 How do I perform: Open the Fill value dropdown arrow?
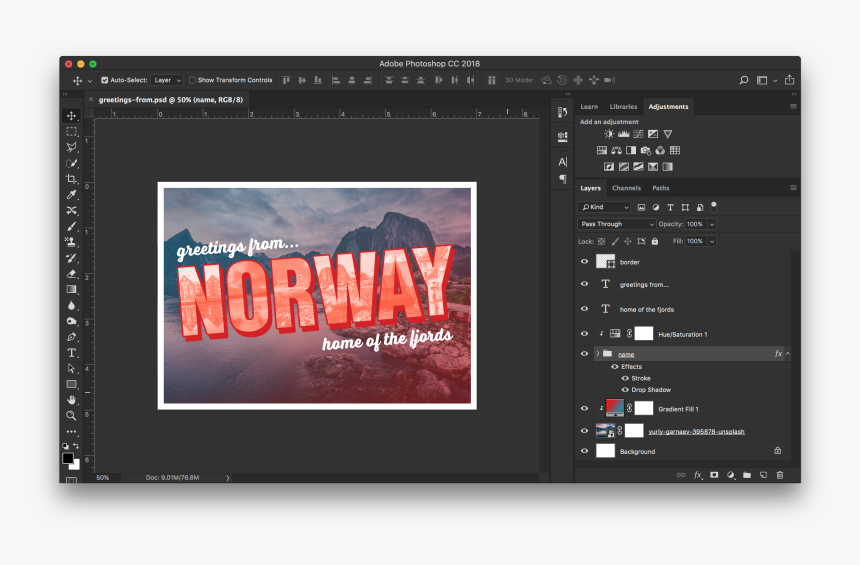point(712,241)
